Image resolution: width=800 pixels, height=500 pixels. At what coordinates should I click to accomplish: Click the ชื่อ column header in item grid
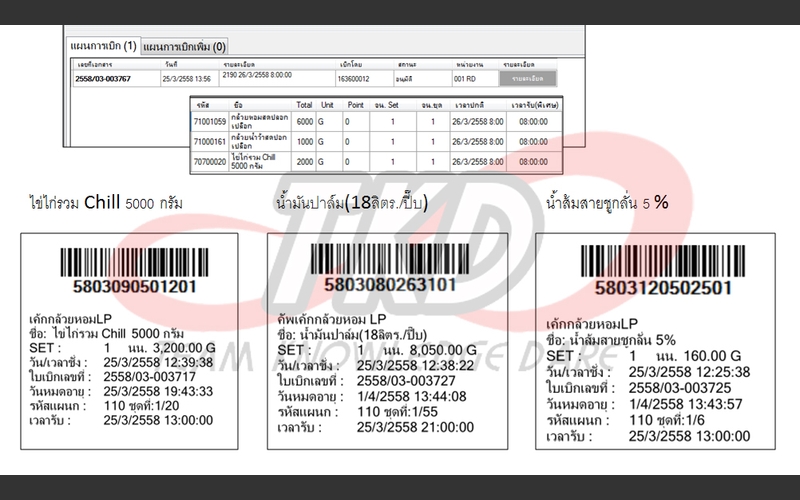238,105
